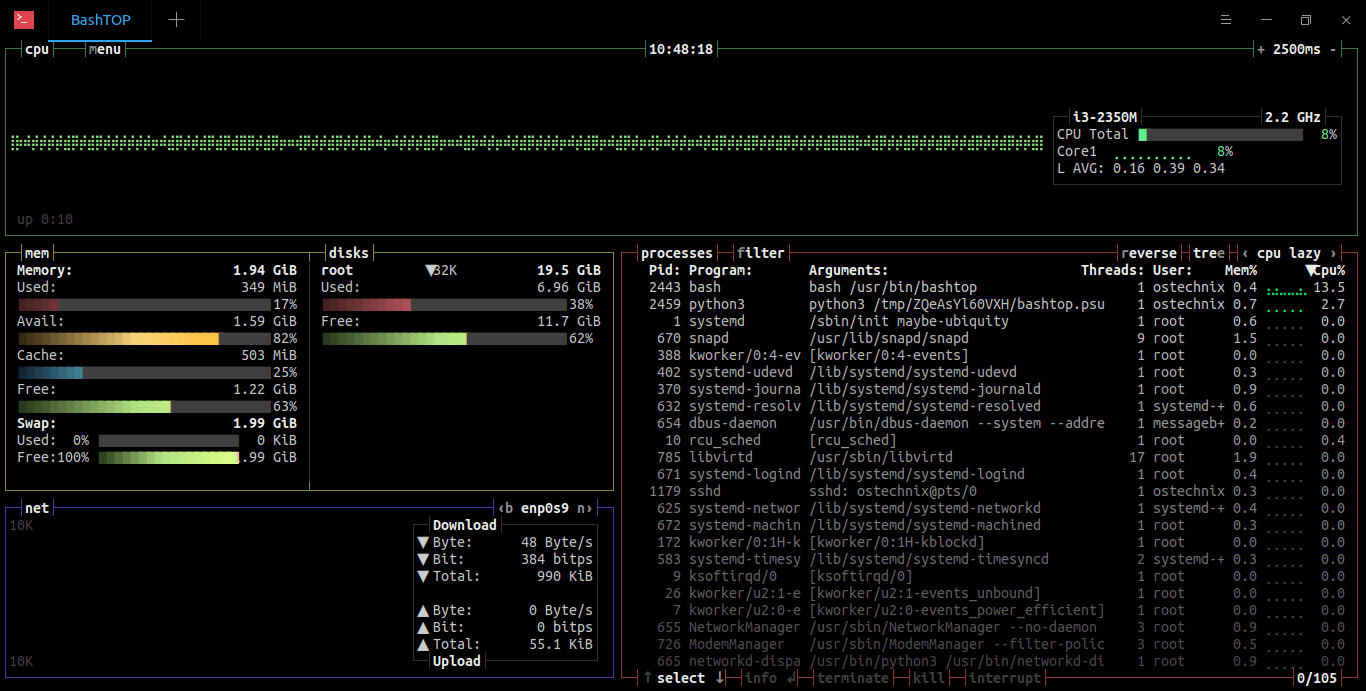Screen dimensions: 1366x691
Task: Click 'n›' to switch to the next network interface
Action: pos(585,507)
